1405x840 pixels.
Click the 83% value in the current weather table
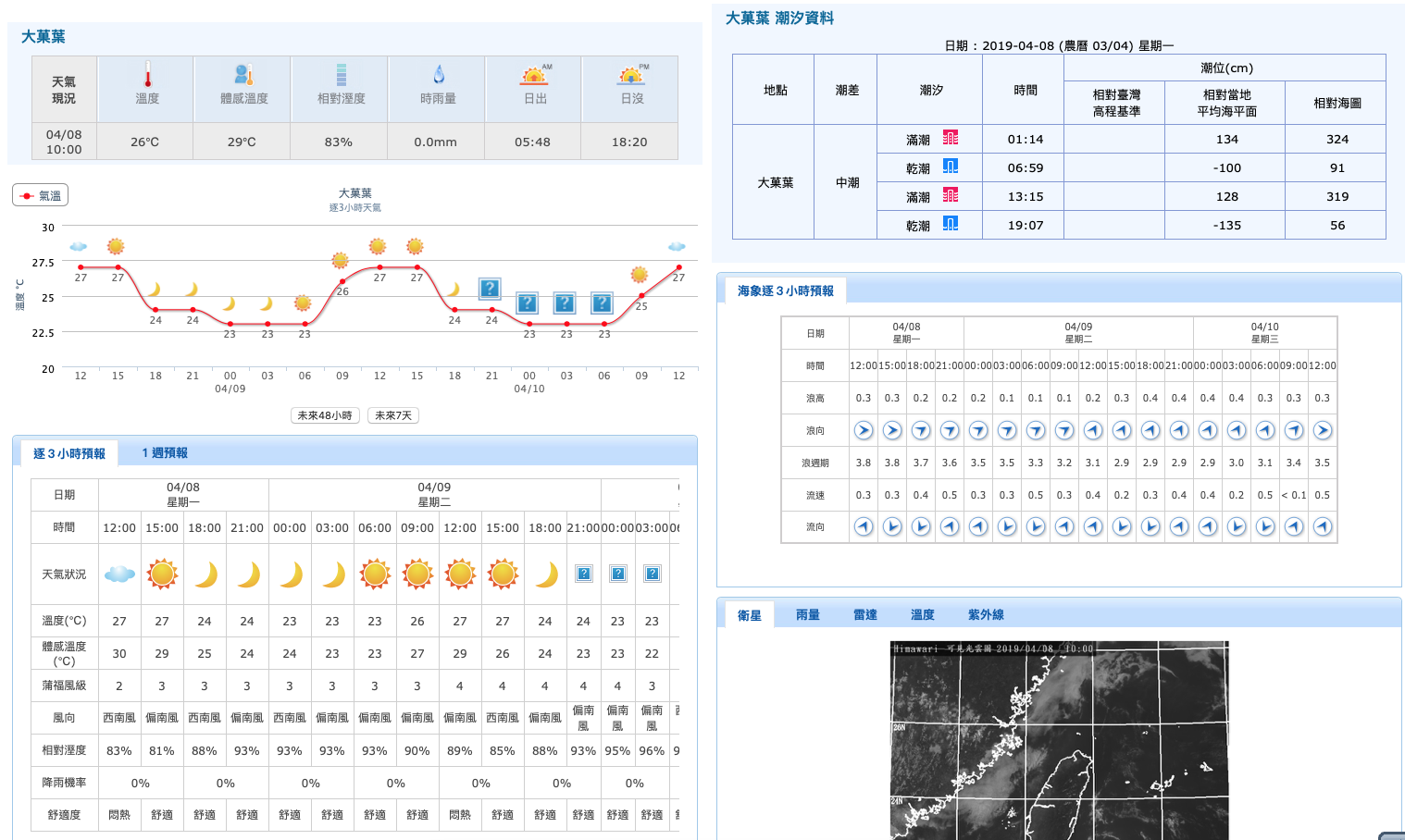coord(339,142)
